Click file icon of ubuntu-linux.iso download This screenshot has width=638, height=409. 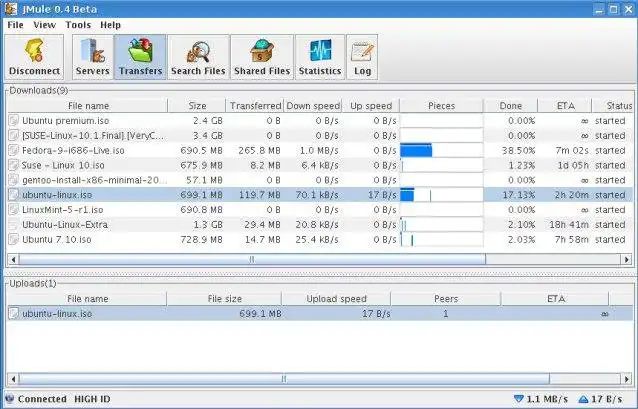(x=14, y=195)
